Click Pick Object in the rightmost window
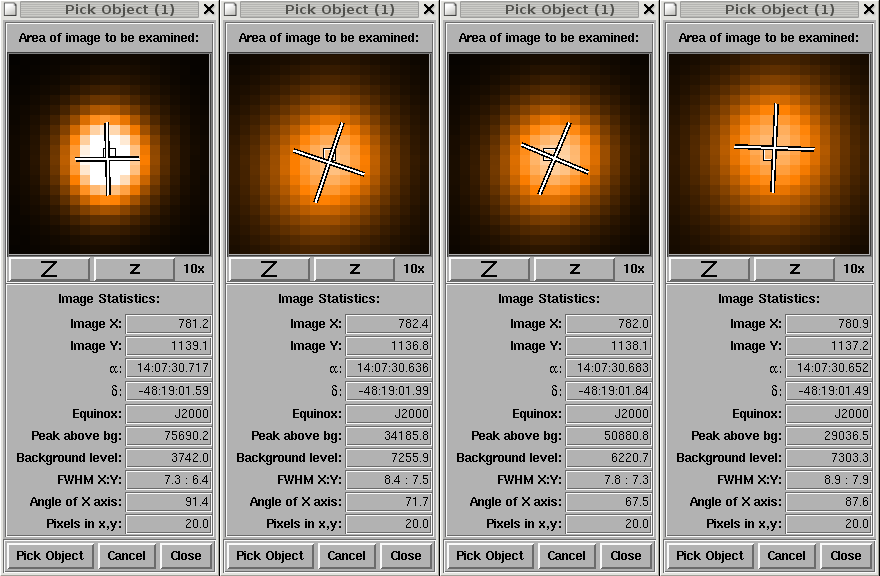 (710, 556)
